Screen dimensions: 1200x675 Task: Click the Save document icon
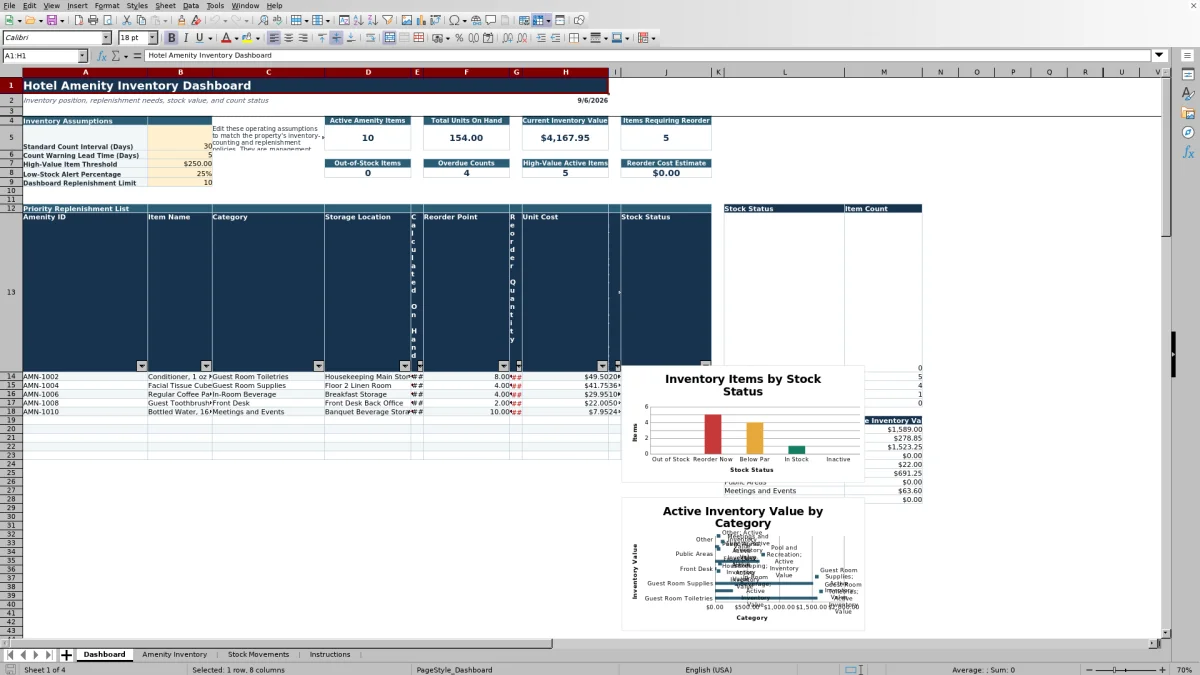[51, 20]
